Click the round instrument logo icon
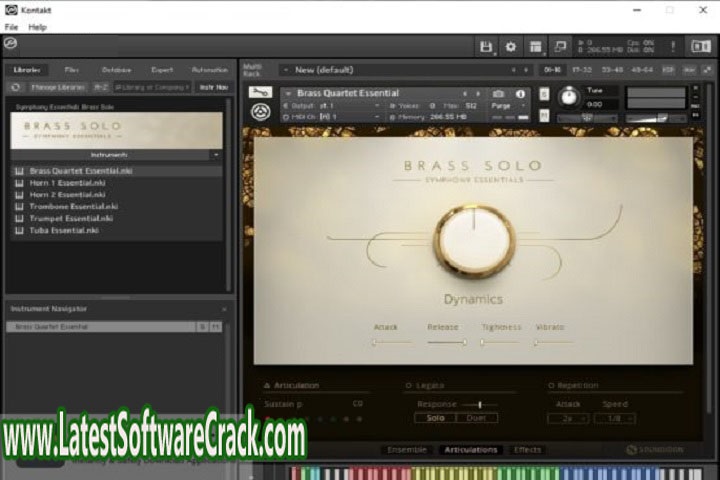The width and height of the screenshot is (720, 480). [x=260, y=112]
